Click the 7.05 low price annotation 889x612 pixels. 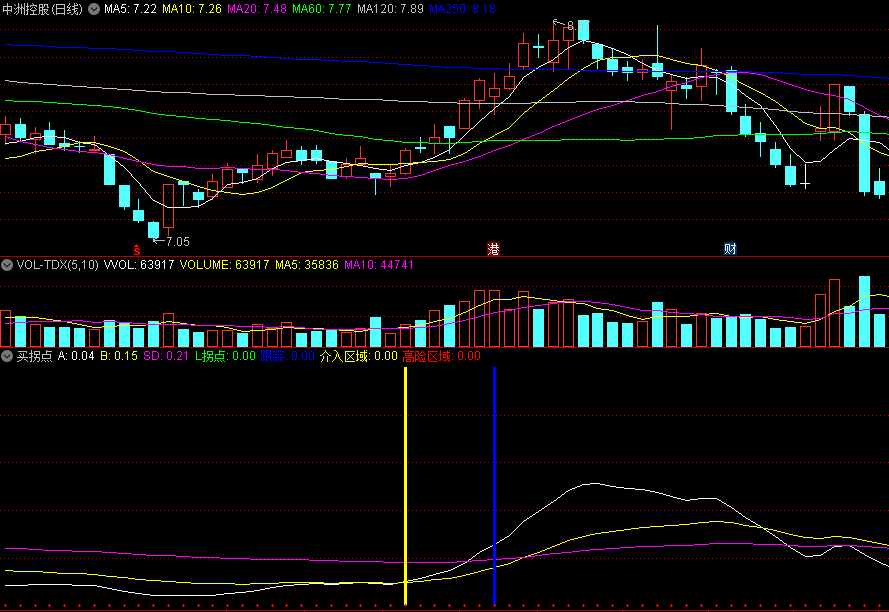tap(177, 242)
